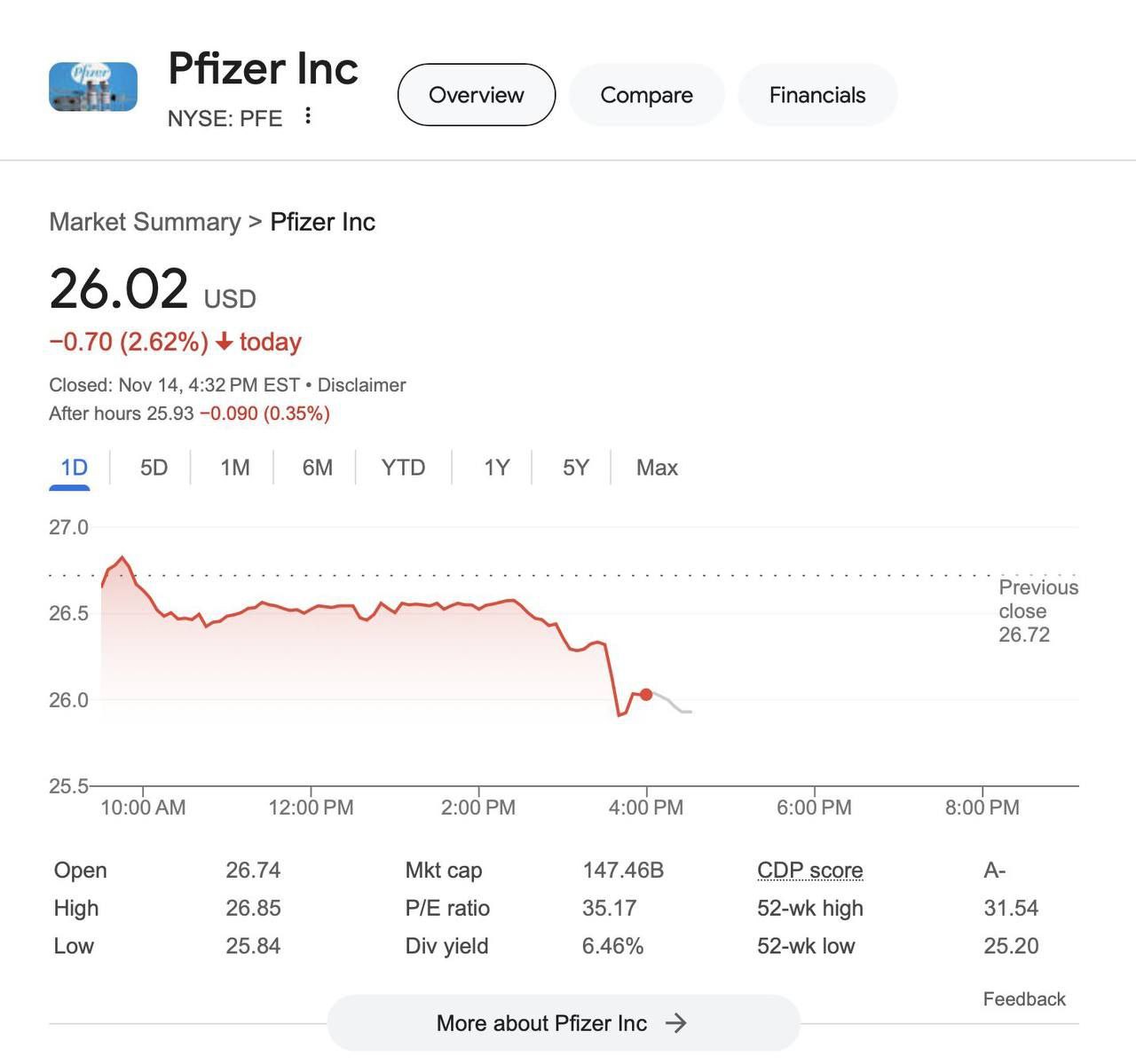
Task: Click the Feedback link
Action: pyautogui.click(x=1024, y=999)
